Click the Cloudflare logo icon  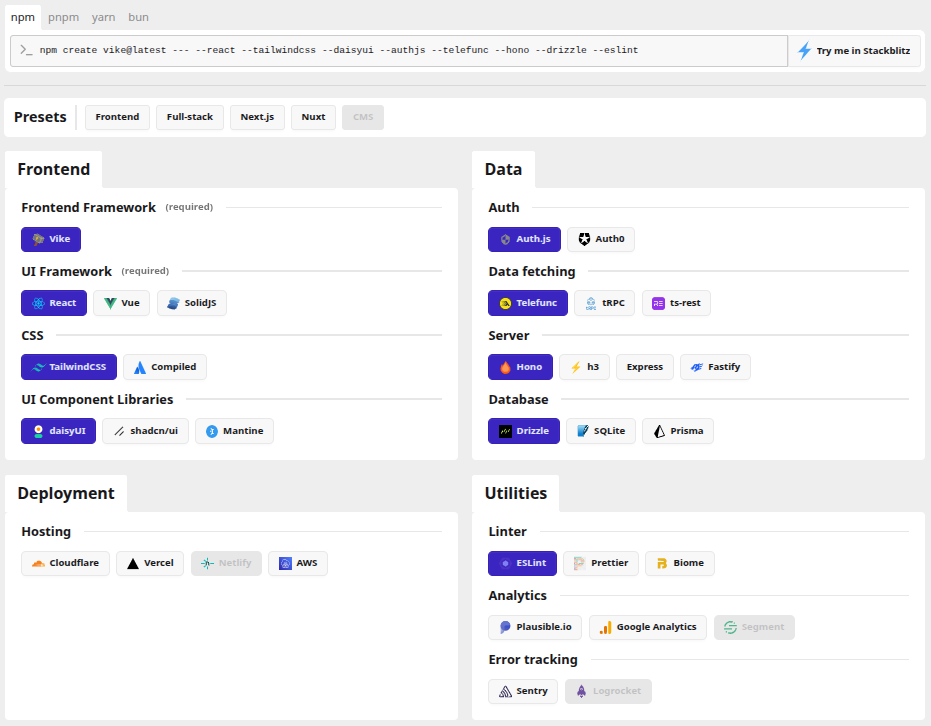click(x=38, y=563)
